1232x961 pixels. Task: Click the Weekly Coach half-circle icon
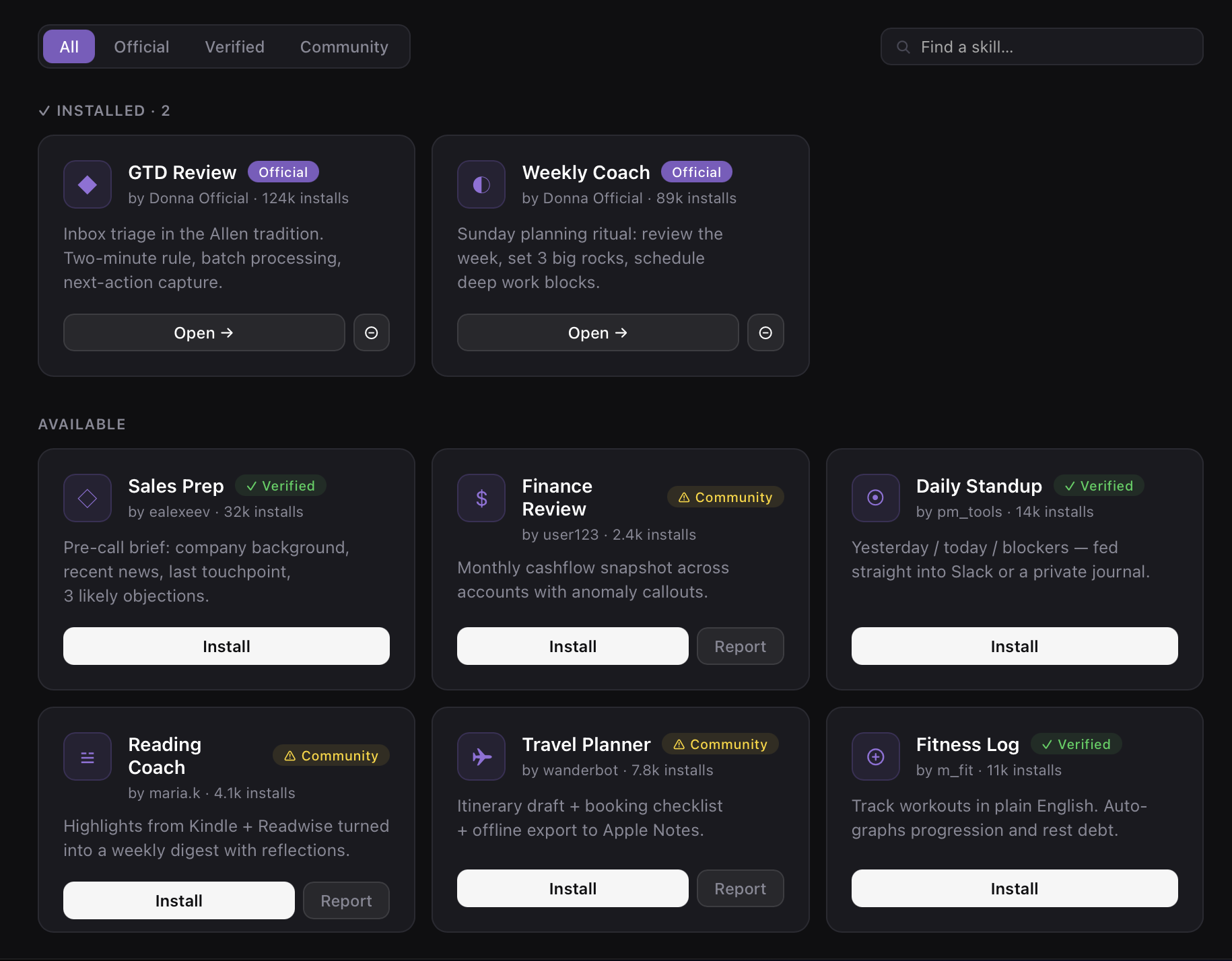[481, 184]
